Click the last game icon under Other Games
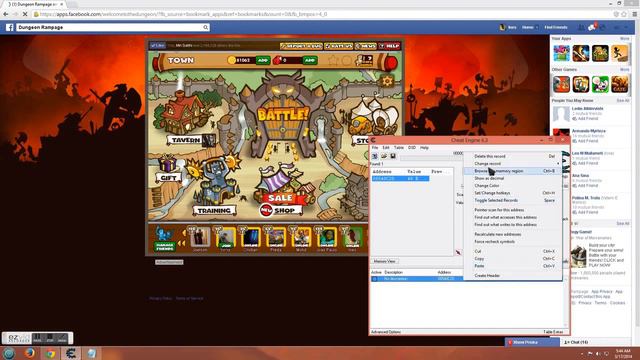The width and height of the screenshot is (640, 360). point(619,84)
